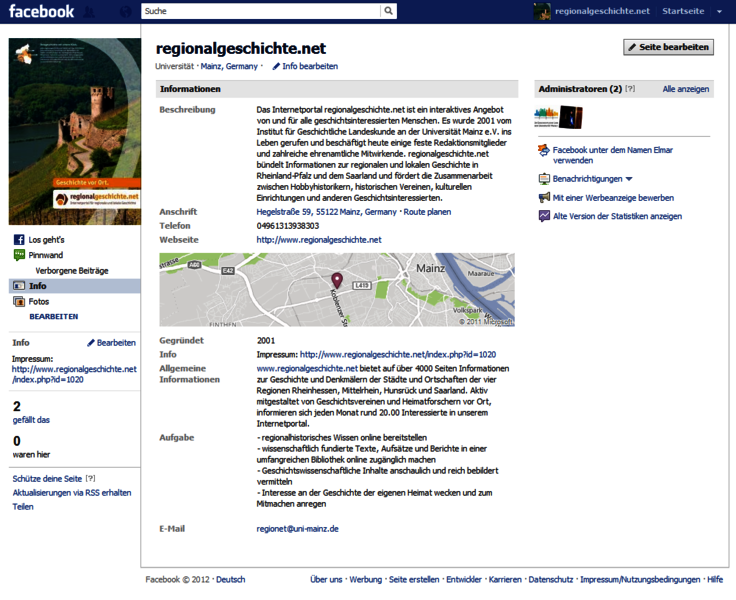Click the switch-user icon for Elmar
This screenshot has width=736, height=600.
[544, 151]
